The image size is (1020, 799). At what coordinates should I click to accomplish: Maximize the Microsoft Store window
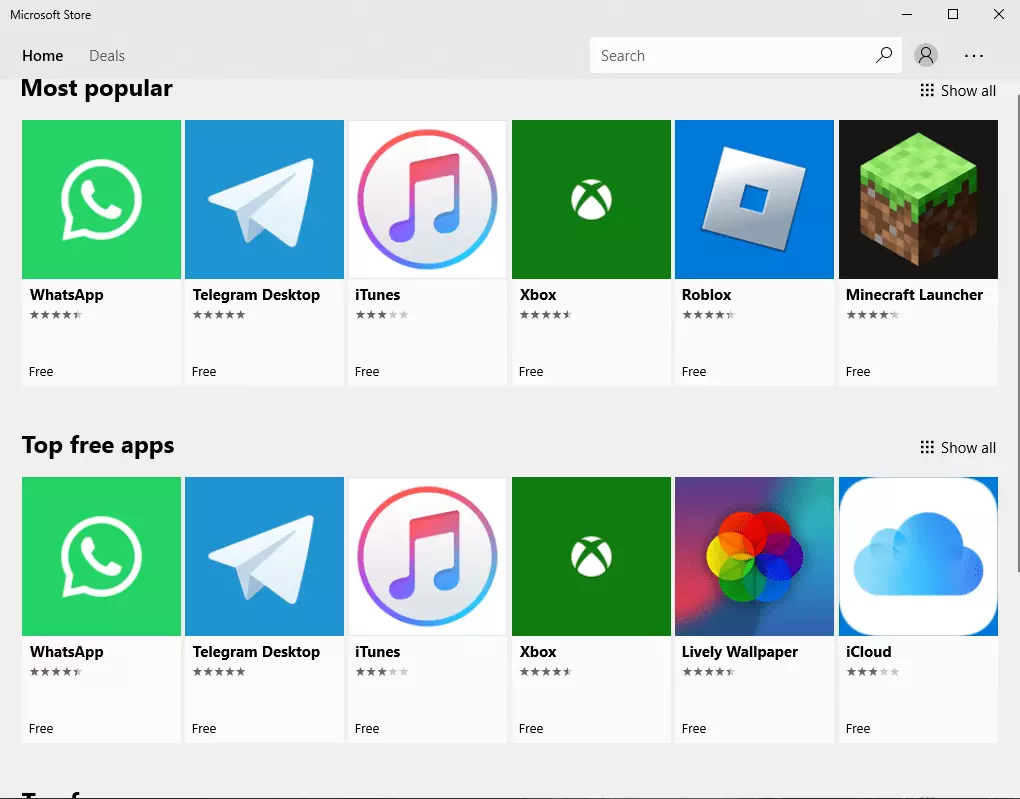coord(953,14)
